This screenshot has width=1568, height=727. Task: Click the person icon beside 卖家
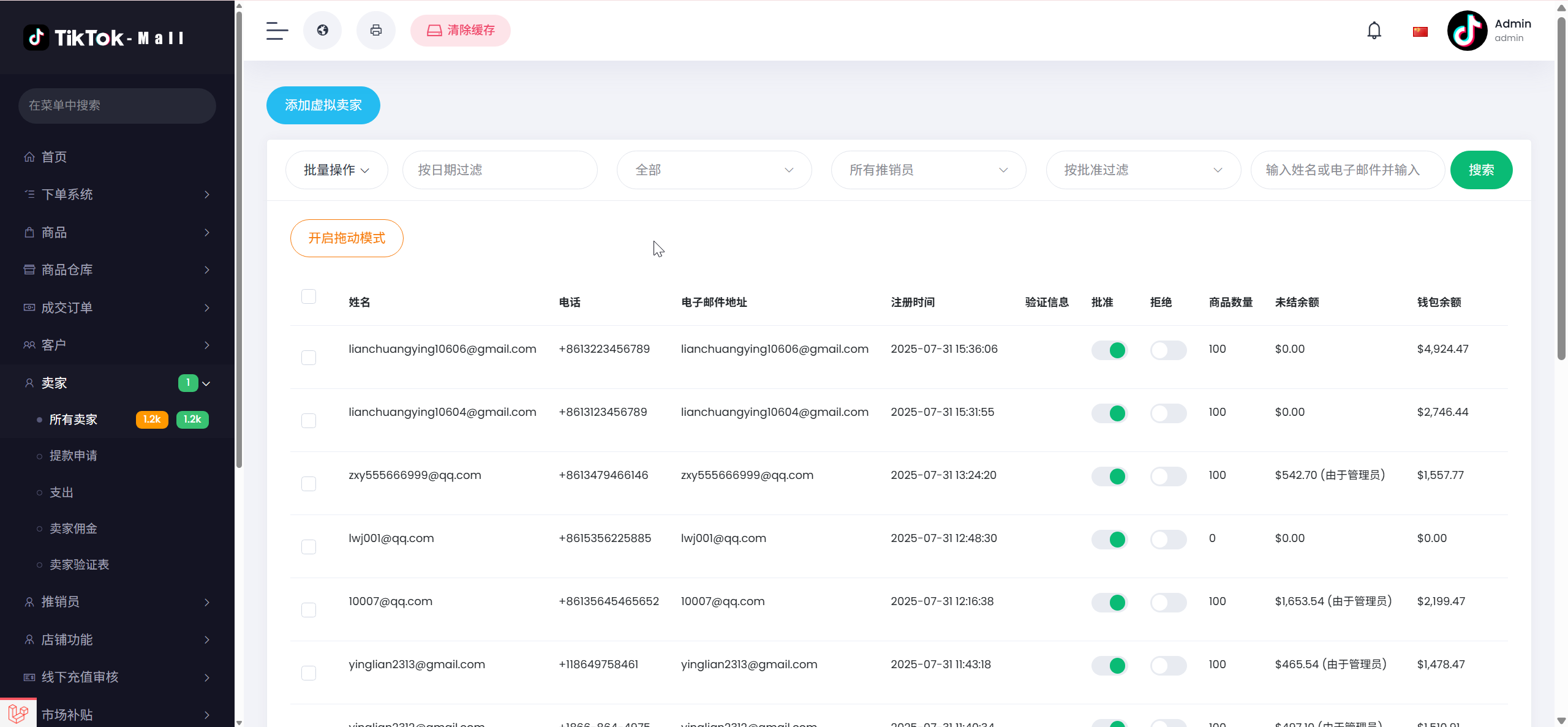coord(29,383)
